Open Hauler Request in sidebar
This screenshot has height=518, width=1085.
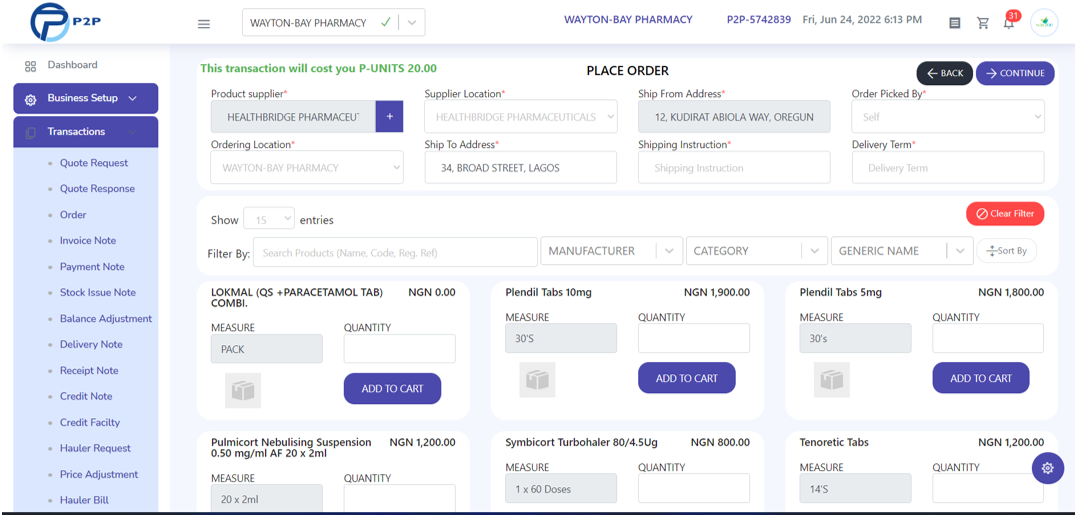click(95, 448)
